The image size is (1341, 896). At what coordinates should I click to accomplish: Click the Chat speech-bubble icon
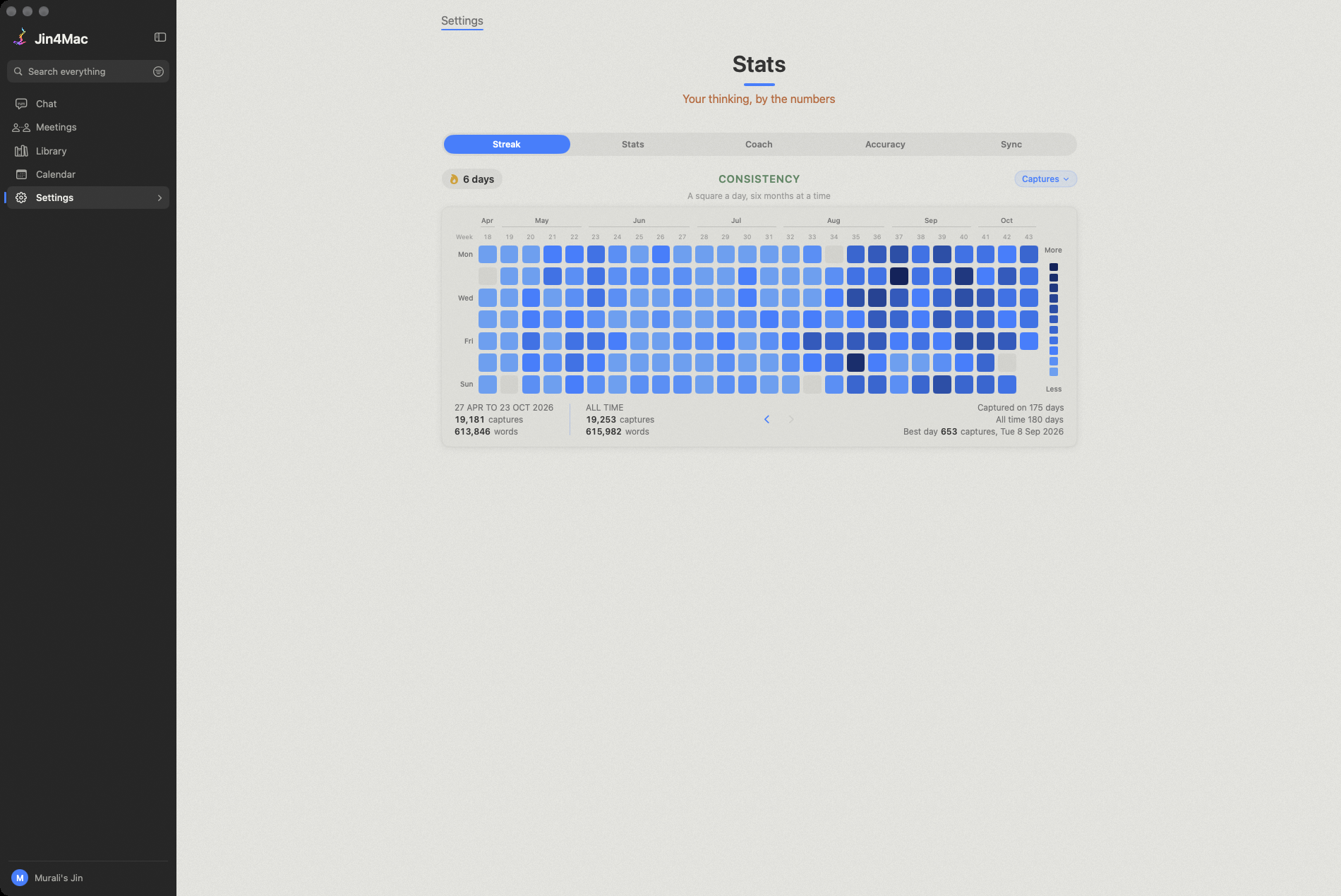pos(21,104)
